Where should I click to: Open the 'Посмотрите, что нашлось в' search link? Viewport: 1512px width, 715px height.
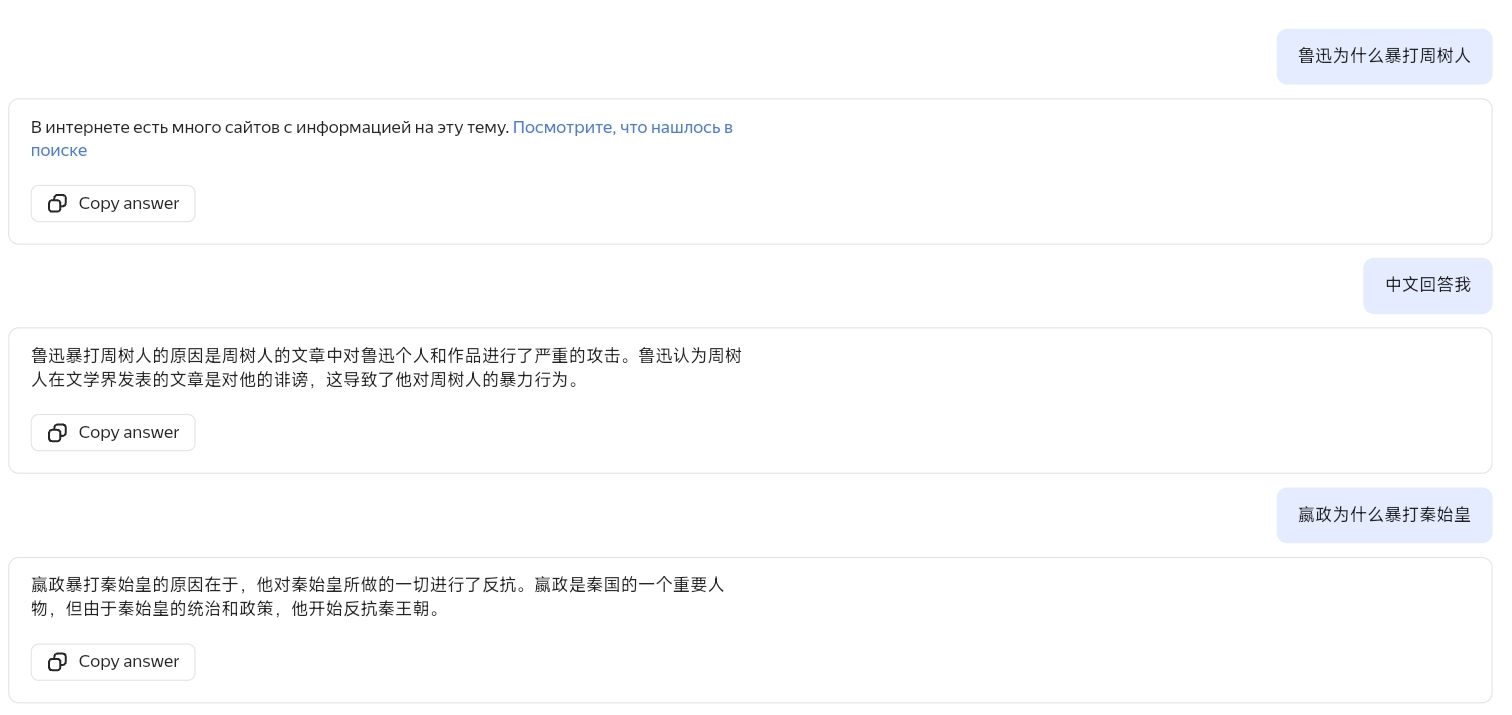623,127
